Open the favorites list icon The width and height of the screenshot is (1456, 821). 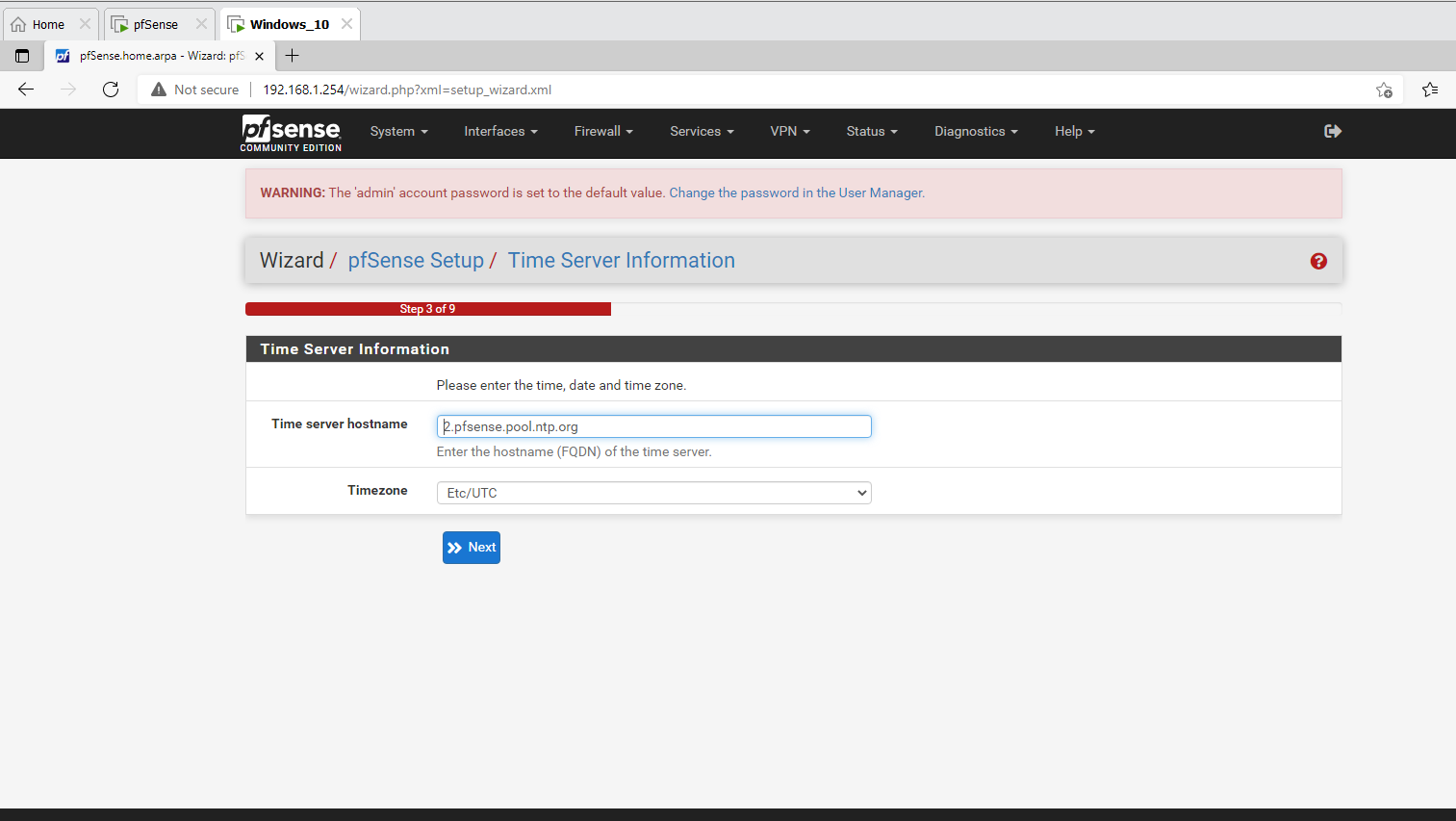coord(1430,90)
